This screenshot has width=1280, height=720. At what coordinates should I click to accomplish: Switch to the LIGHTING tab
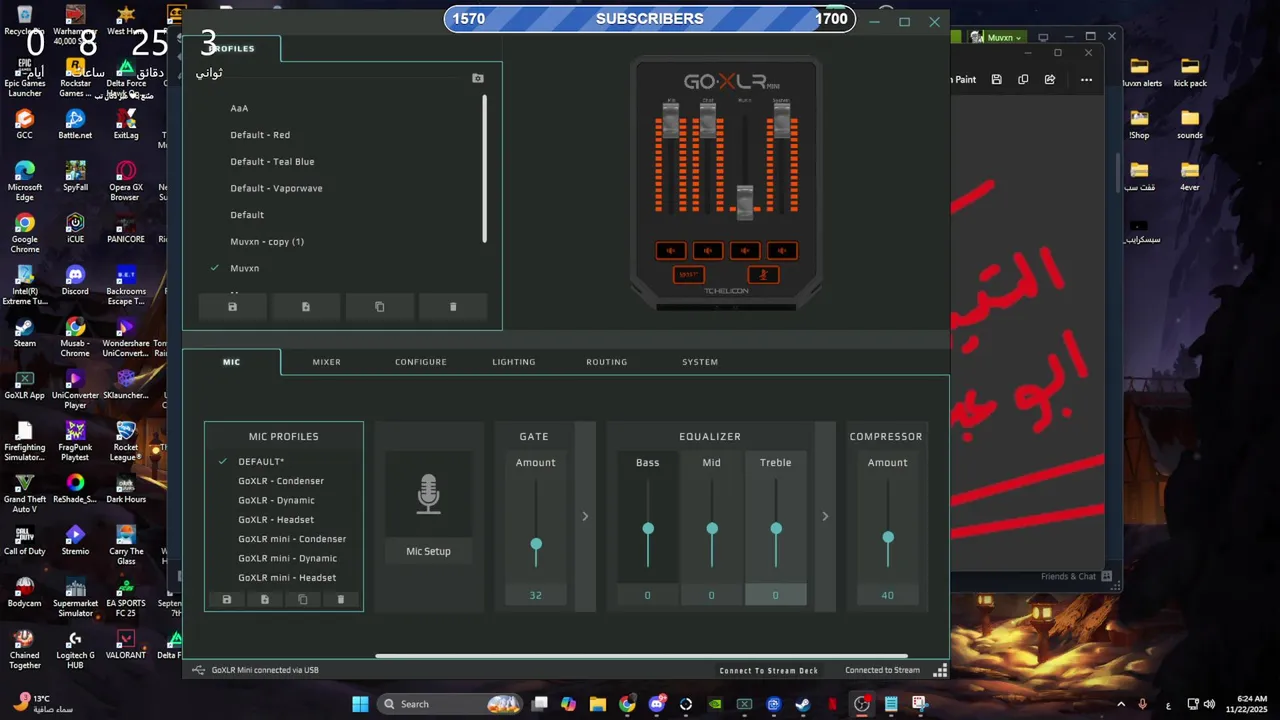[x=514, y=362]
